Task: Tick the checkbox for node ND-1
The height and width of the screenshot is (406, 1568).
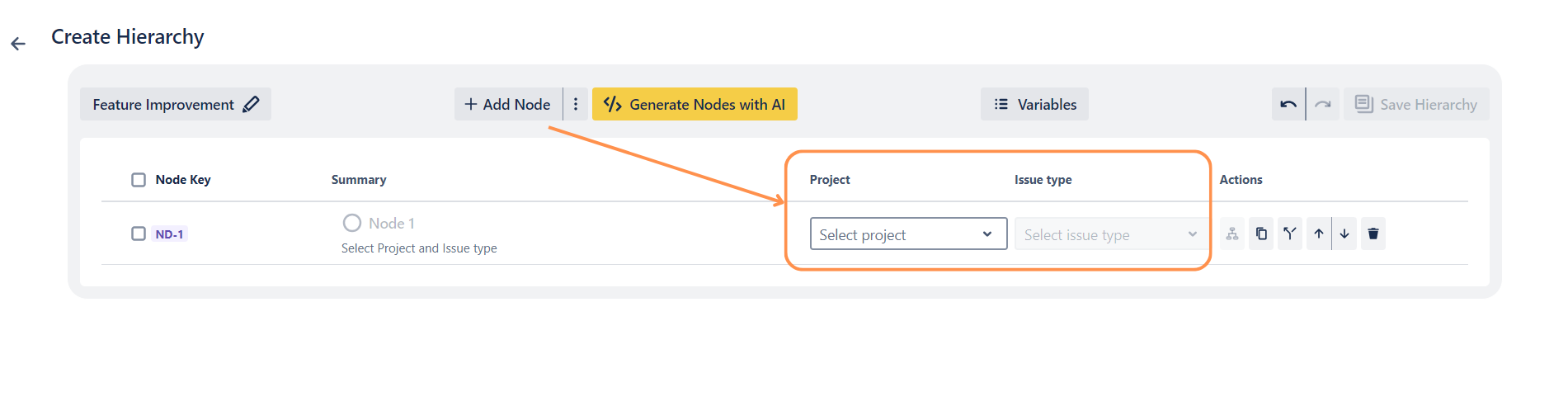Action: (x=139, y=234)
